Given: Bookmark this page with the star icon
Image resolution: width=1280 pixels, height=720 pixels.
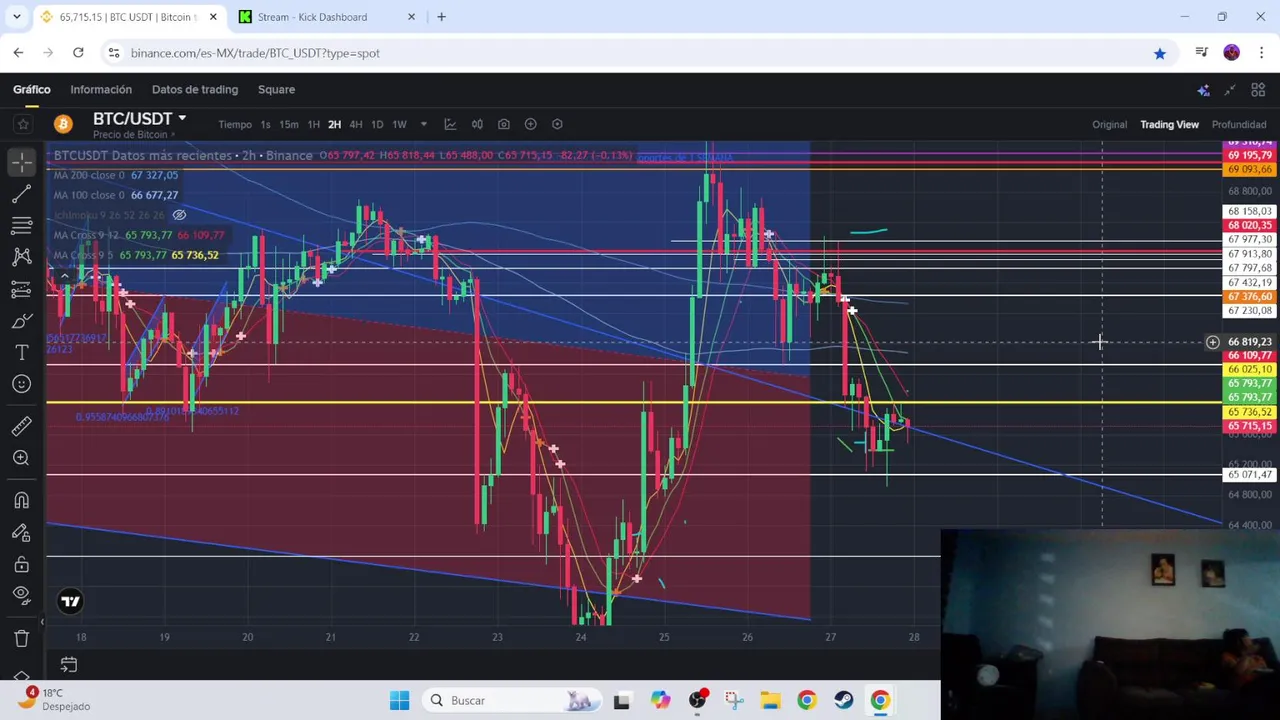Looking at the screenshot, I should (1159, 53).
